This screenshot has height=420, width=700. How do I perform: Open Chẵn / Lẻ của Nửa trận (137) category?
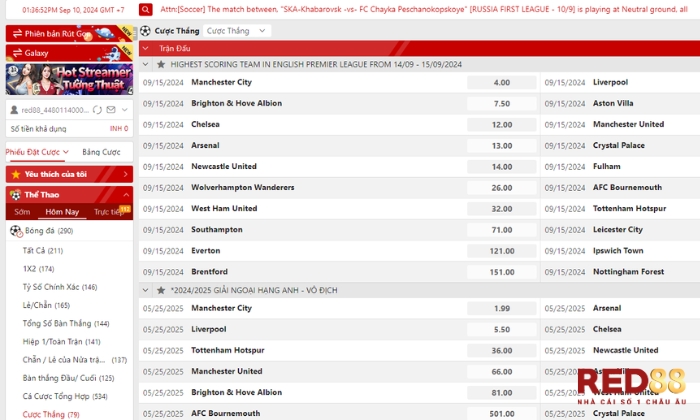pos(75,360)
